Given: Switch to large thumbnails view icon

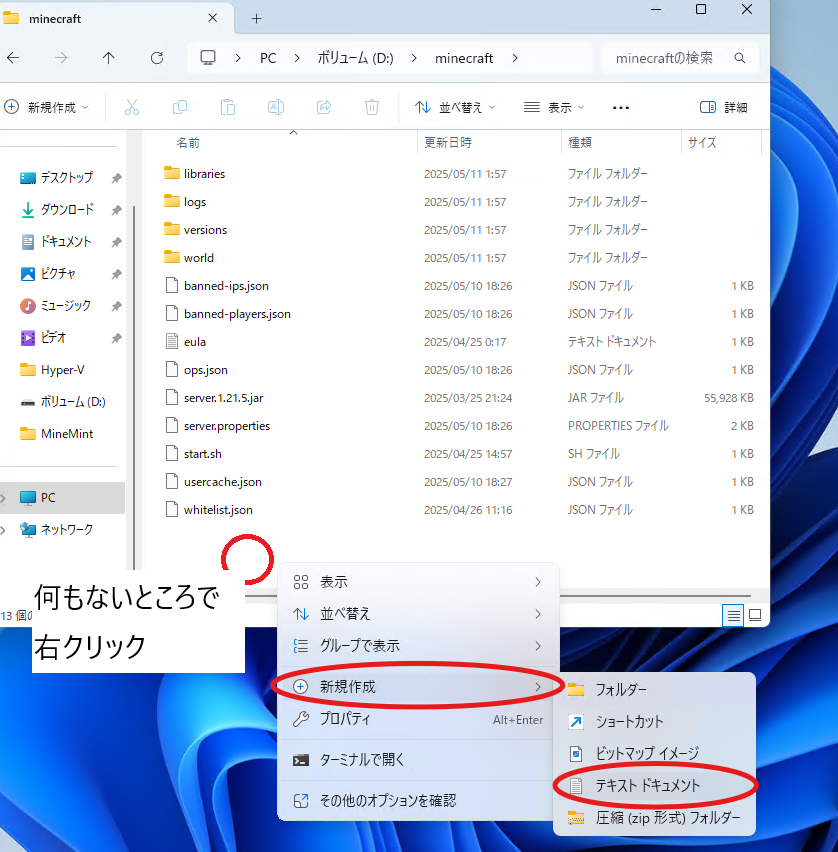Looking at the screenshot, I should tap(755, 615).
